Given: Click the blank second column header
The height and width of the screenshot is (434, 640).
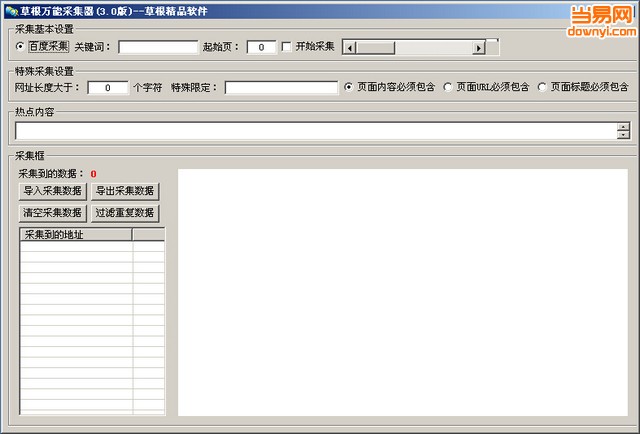Looking at the screenshot, I should [149, 234].
